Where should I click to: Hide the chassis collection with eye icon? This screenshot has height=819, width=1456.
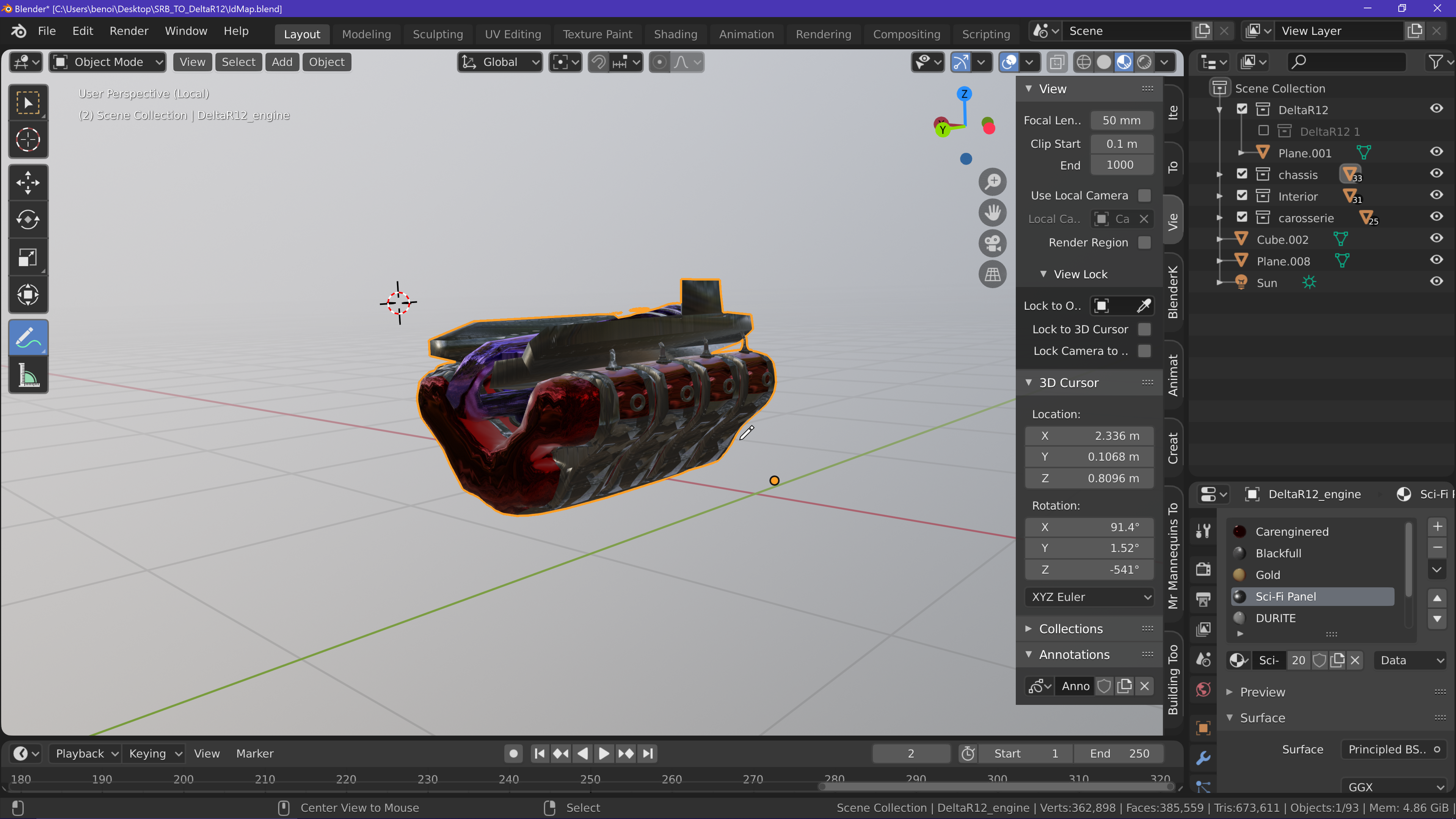point(1436,174)
